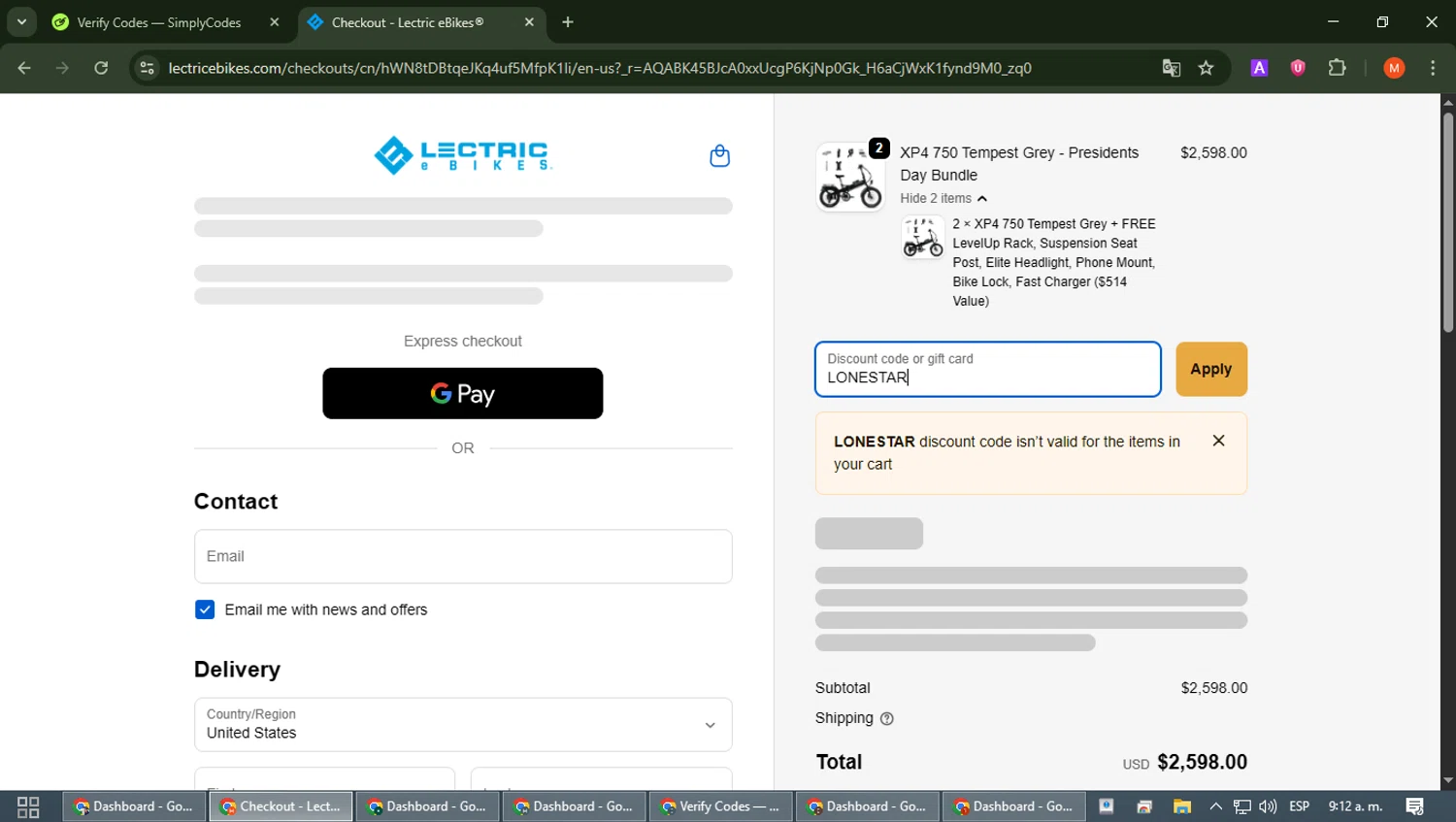Focus the Email input field
1456x822 pixels.
coord(463,556)
